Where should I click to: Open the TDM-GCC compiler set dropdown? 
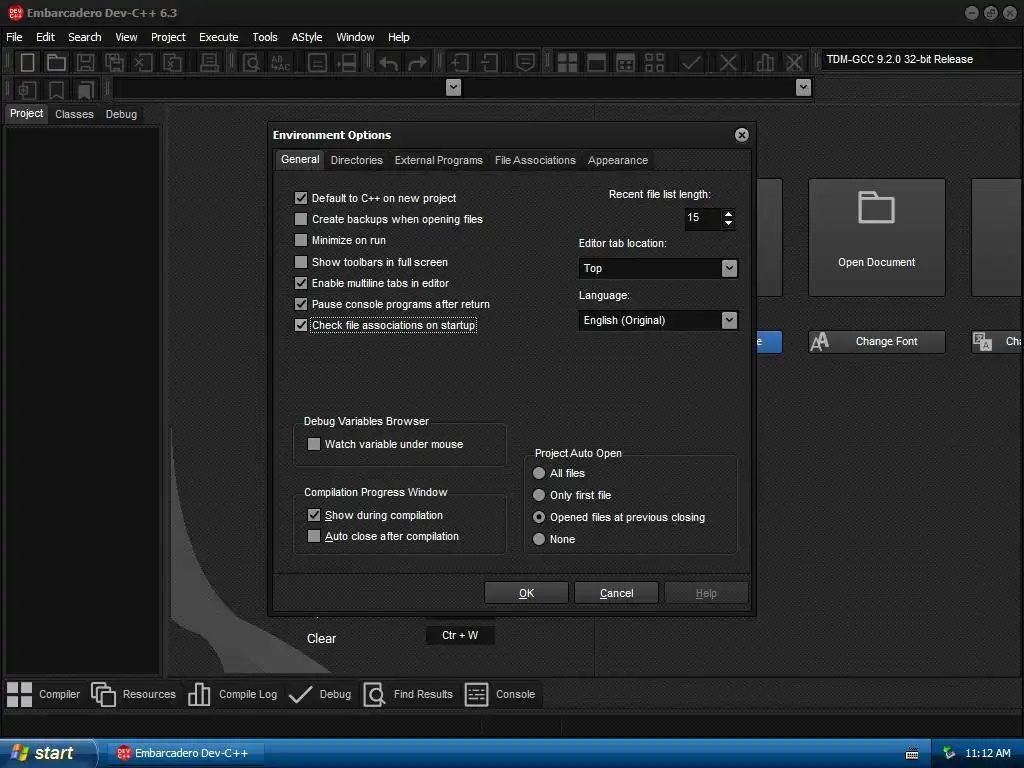click(x=921, y=59)
